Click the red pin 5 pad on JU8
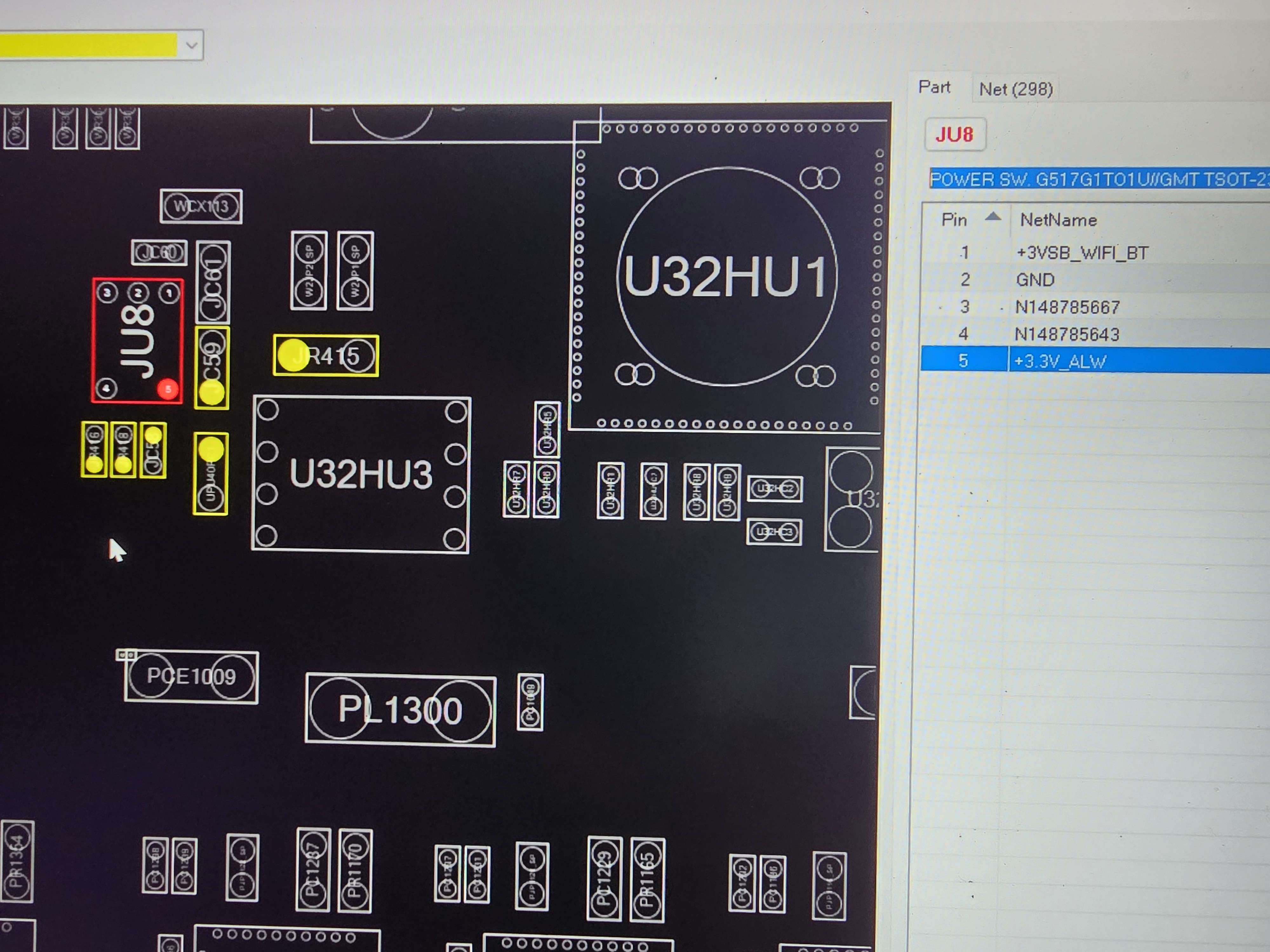The height and width of the screenshot is (952, 1270). click(168, 389)
